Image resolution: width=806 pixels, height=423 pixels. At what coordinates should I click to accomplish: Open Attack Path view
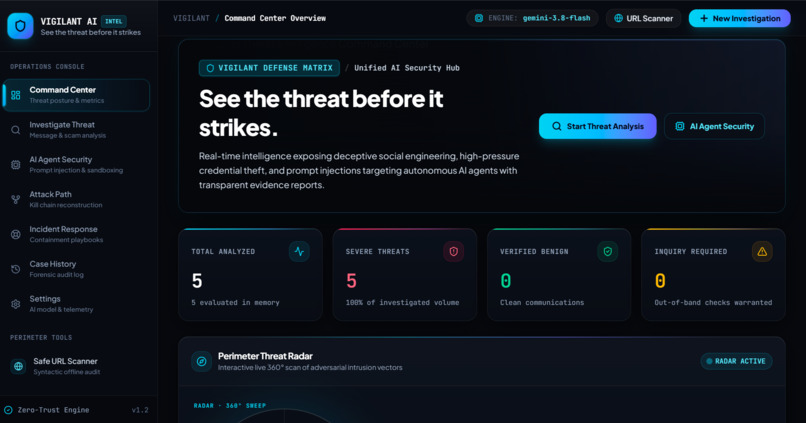[76, 199]
